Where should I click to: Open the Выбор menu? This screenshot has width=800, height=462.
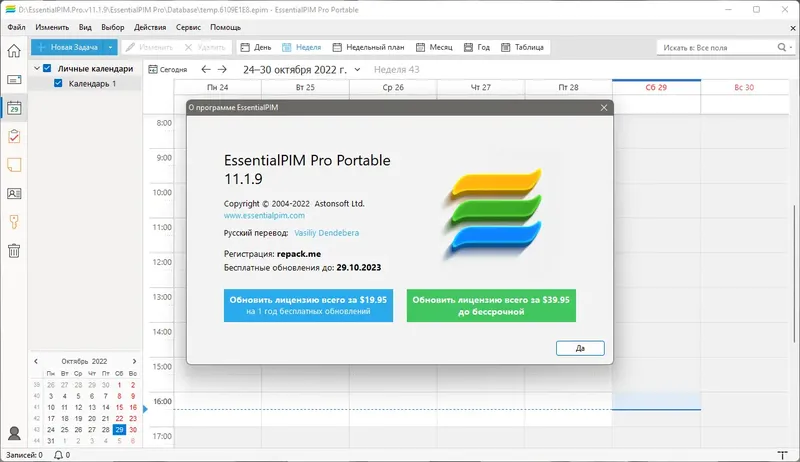(x=113, y=28)
